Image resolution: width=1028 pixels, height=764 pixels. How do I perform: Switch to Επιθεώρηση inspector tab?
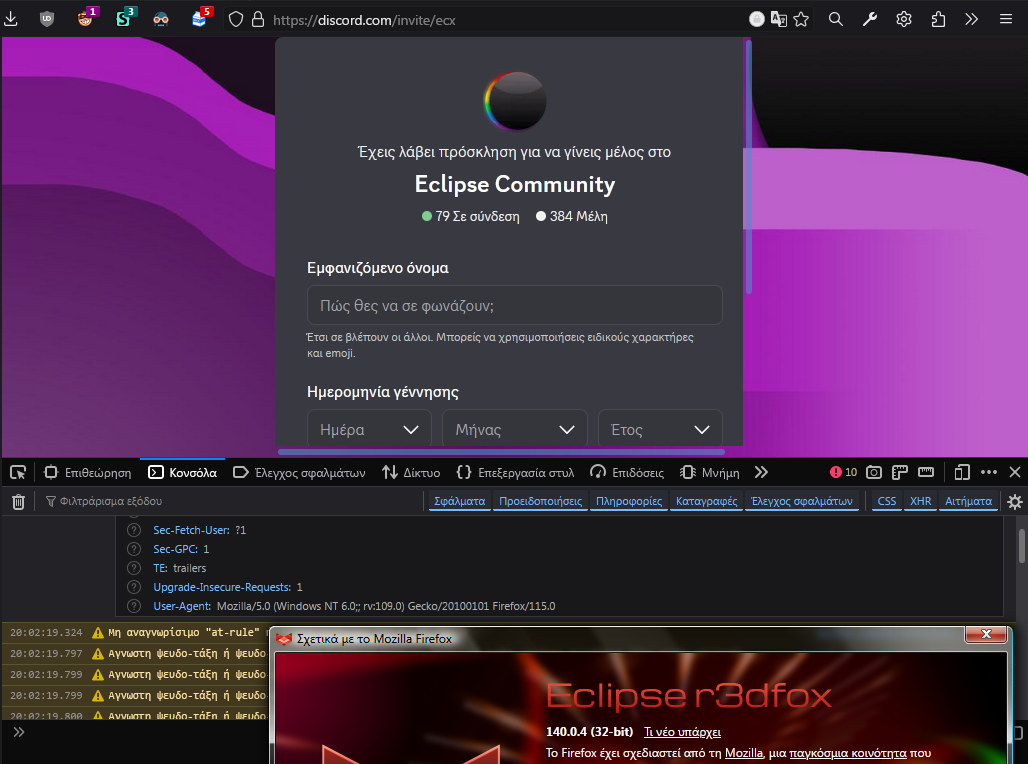point(87,472)
